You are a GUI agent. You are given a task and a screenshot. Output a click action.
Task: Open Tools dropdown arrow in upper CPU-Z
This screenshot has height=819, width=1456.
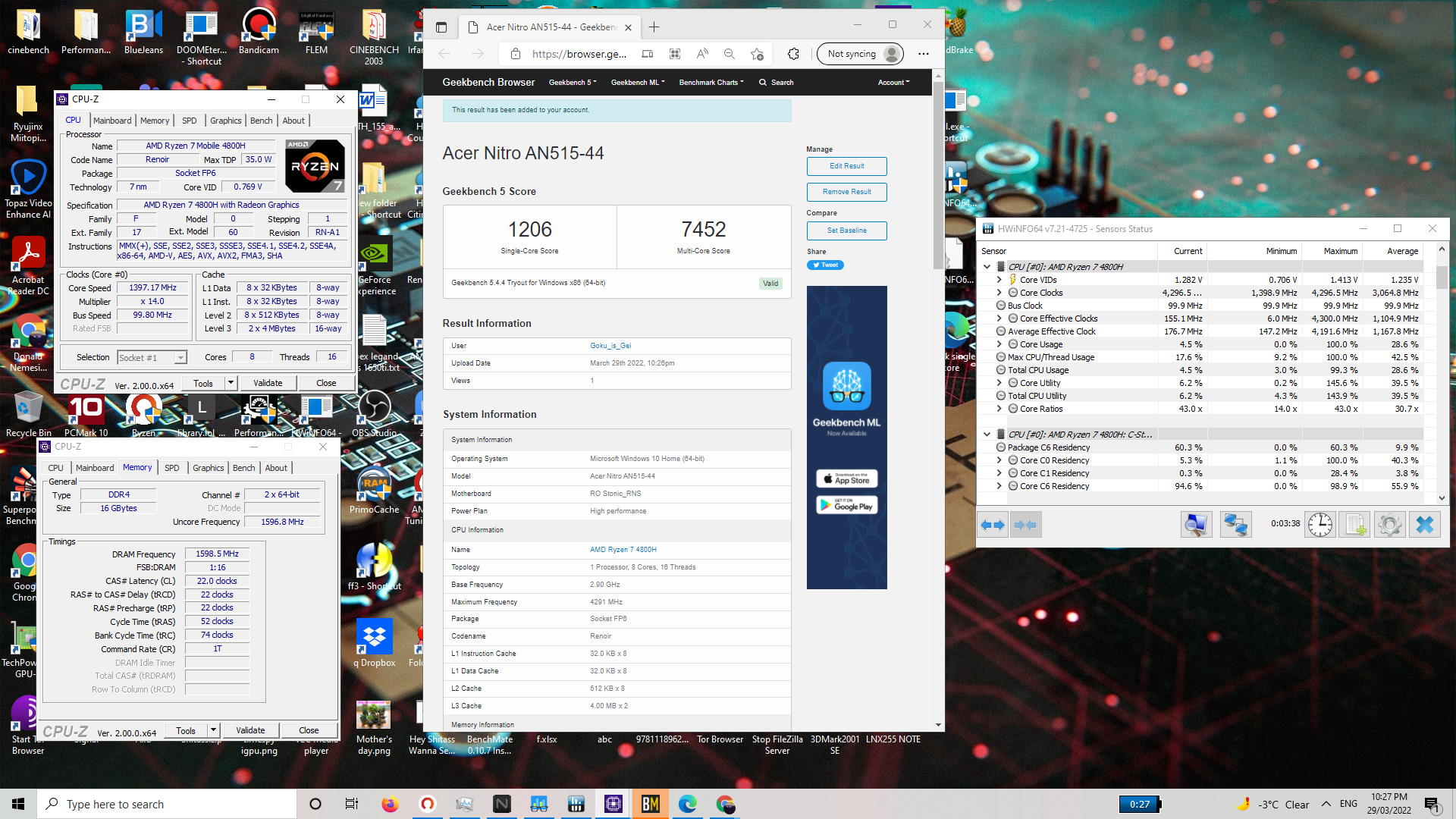pos(231,383)
